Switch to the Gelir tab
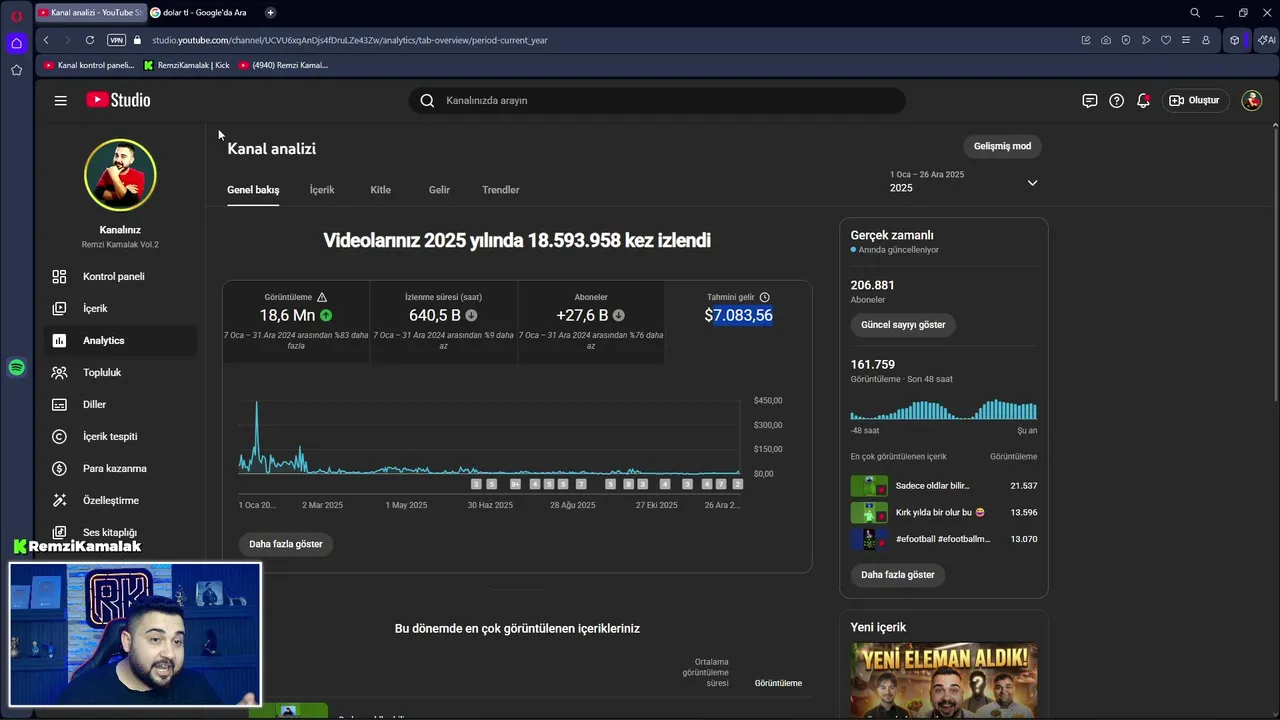 [x=439, y=190]
